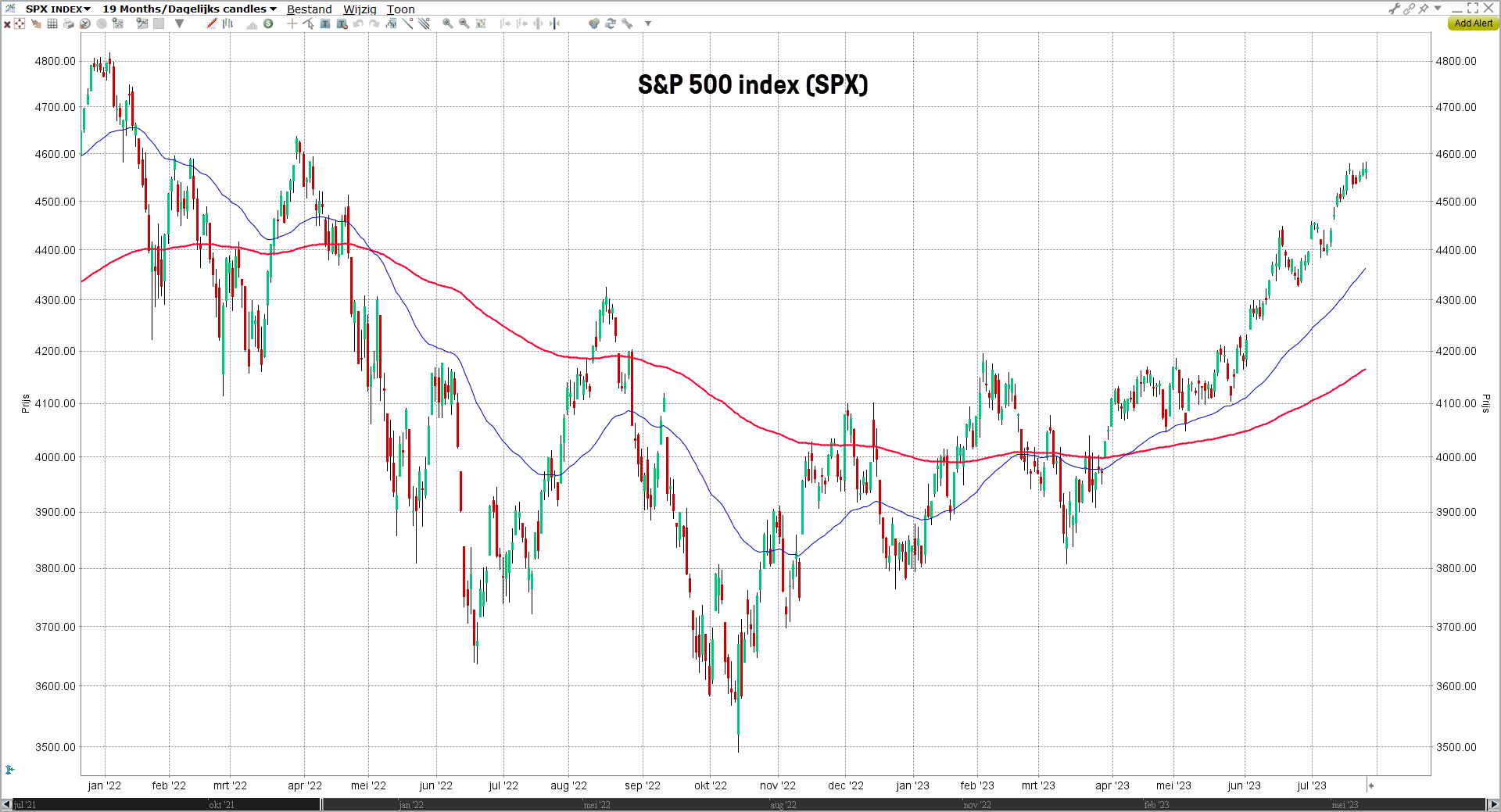Viewport: 1501px width, 812px height.
Task: Click the red crosshair target icon
Action: [20, 23]
